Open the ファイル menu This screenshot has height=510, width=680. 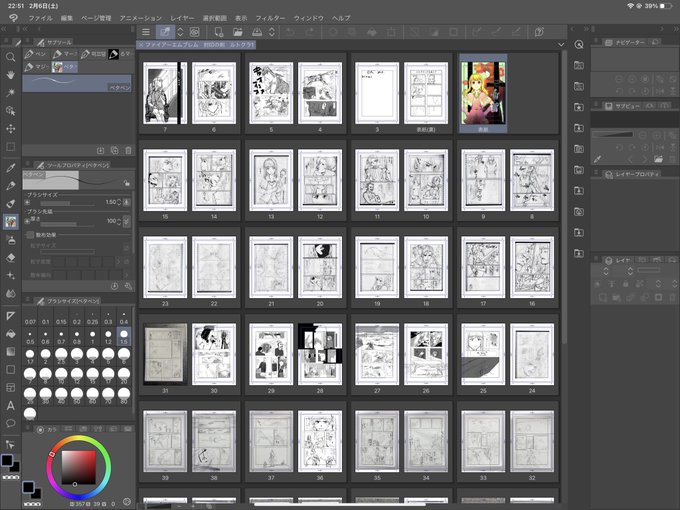(40, 18)
